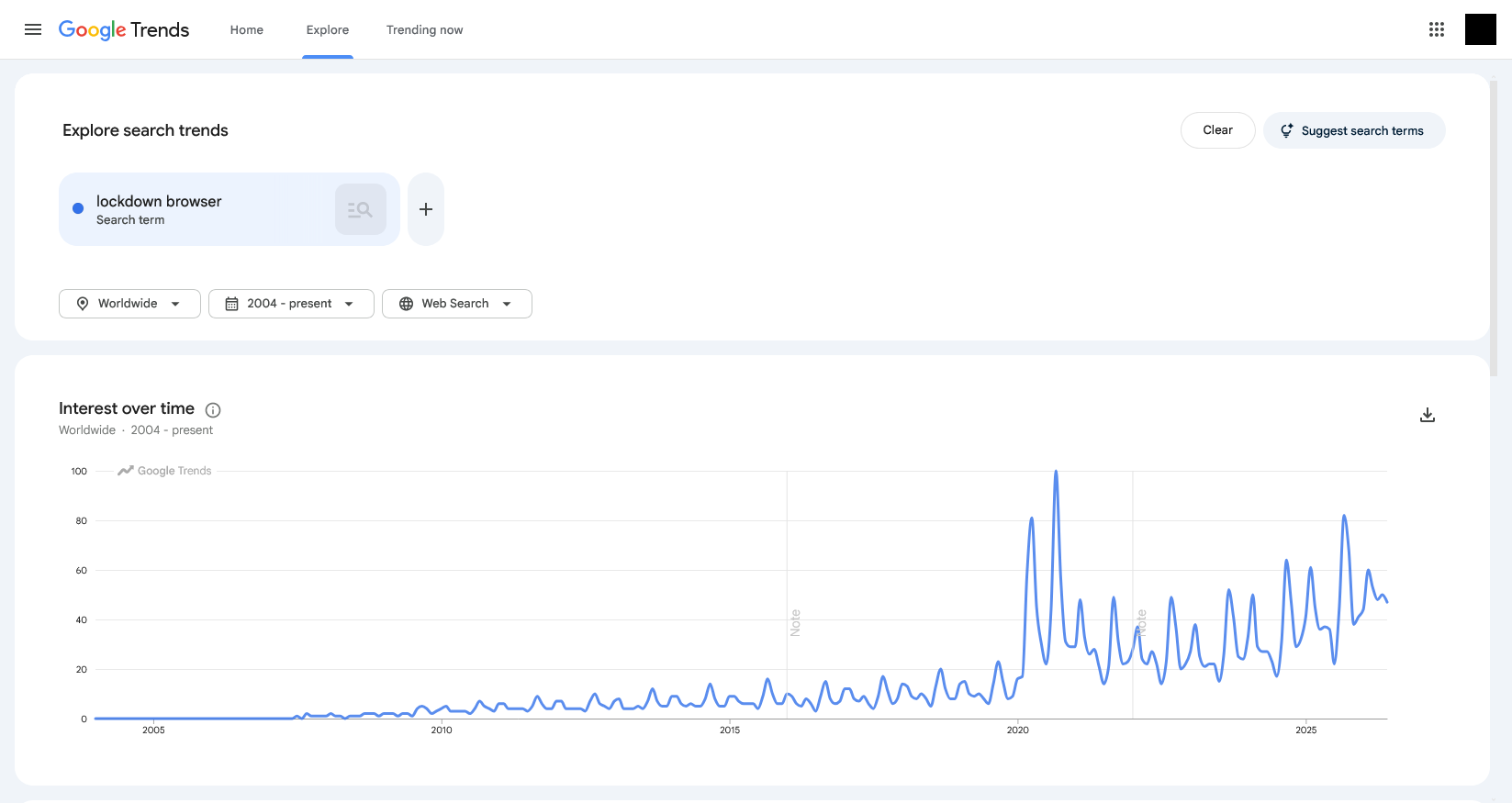Screen dimensions: 1512x803
Task: Open the Trending now tab
Action: (424, 30)
